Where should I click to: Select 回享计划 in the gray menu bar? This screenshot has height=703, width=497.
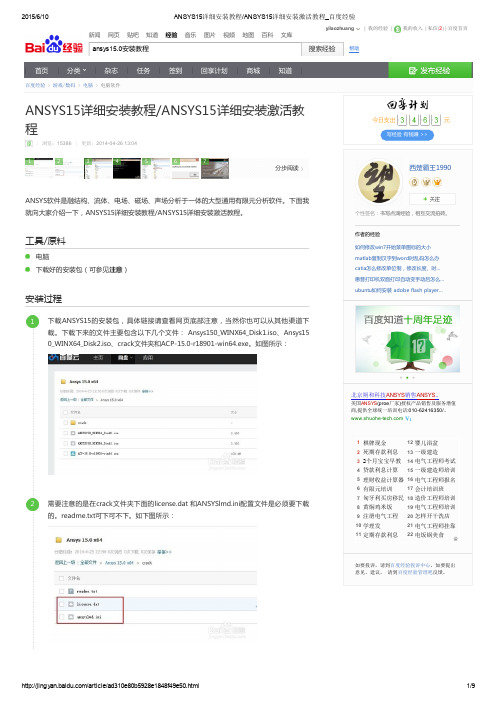214,70
